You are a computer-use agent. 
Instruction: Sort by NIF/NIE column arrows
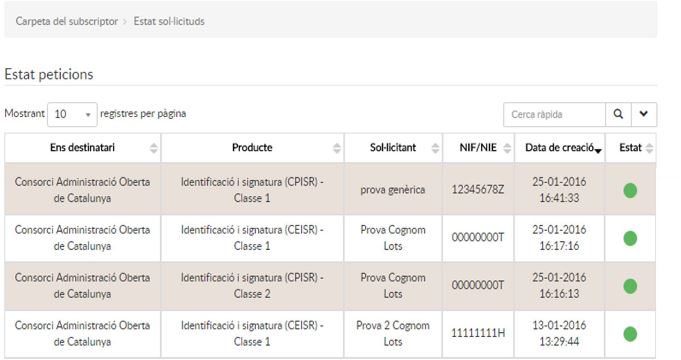tap(507, 148)
